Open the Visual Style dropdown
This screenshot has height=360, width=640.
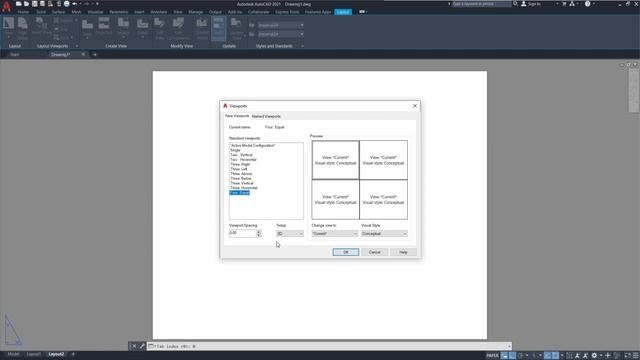click(384, 233)
